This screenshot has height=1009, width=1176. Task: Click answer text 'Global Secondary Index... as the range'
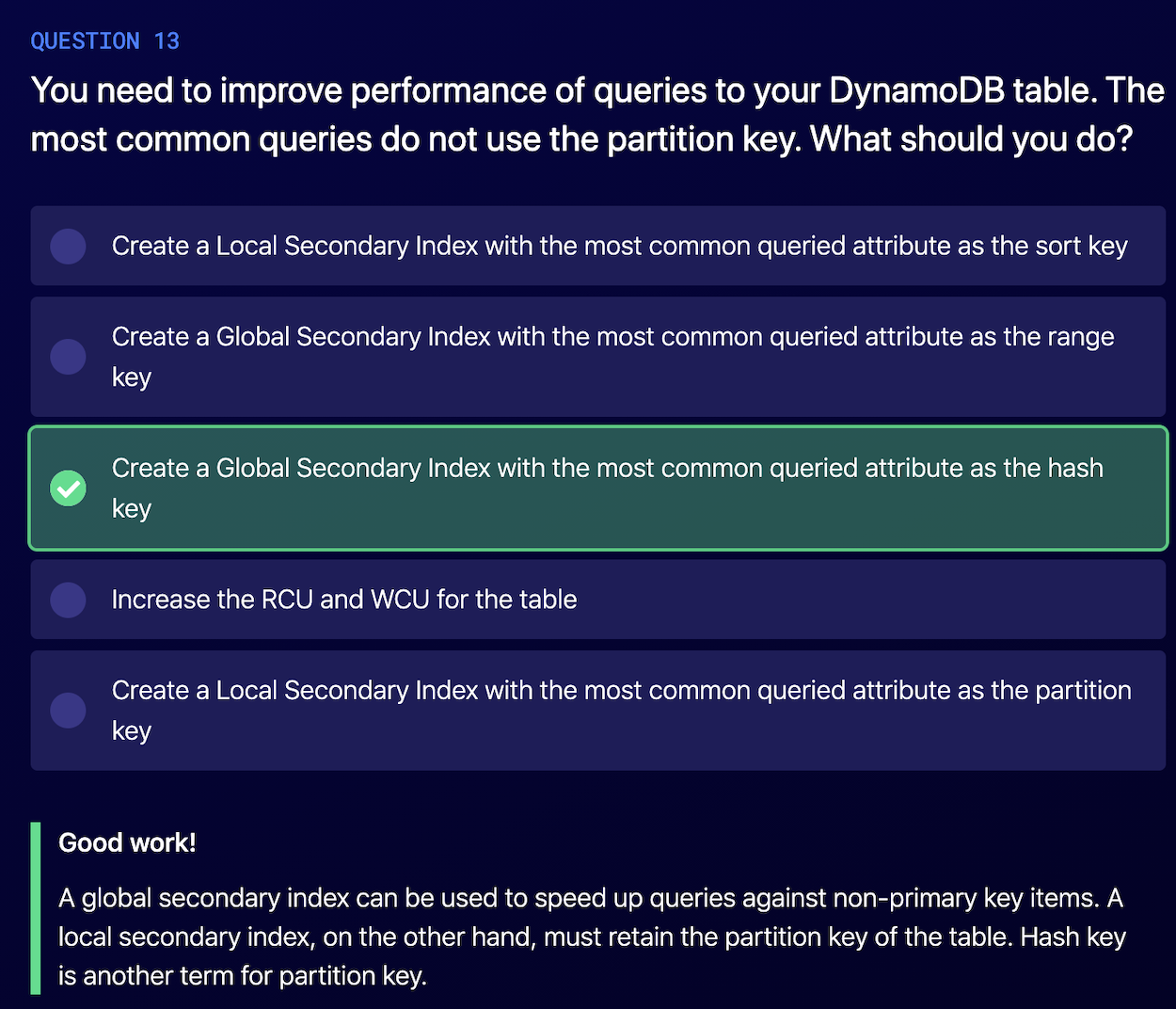(x=612, y=337)
